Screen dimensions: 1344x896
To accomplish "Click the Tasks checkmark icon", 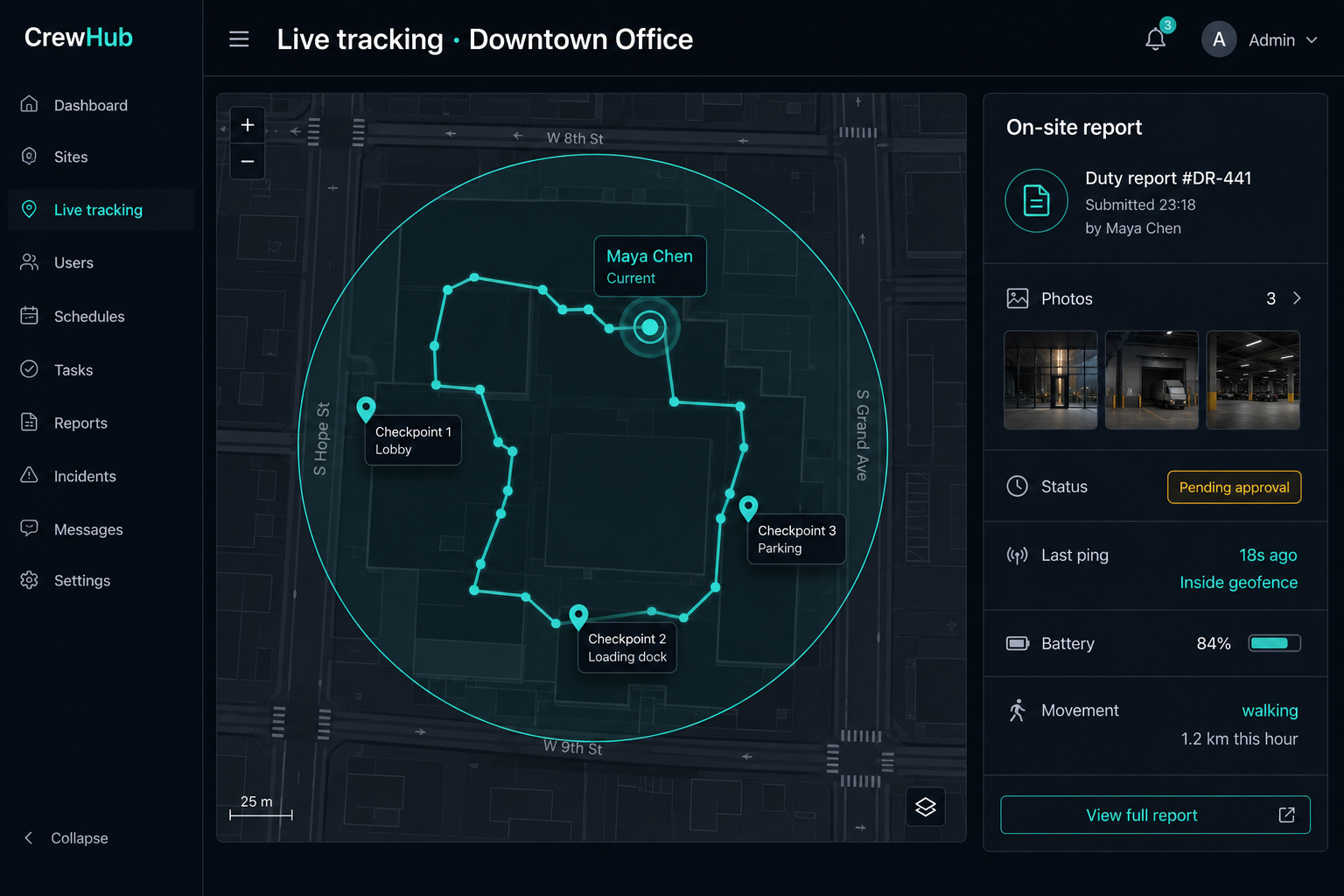I will point(29,369).
